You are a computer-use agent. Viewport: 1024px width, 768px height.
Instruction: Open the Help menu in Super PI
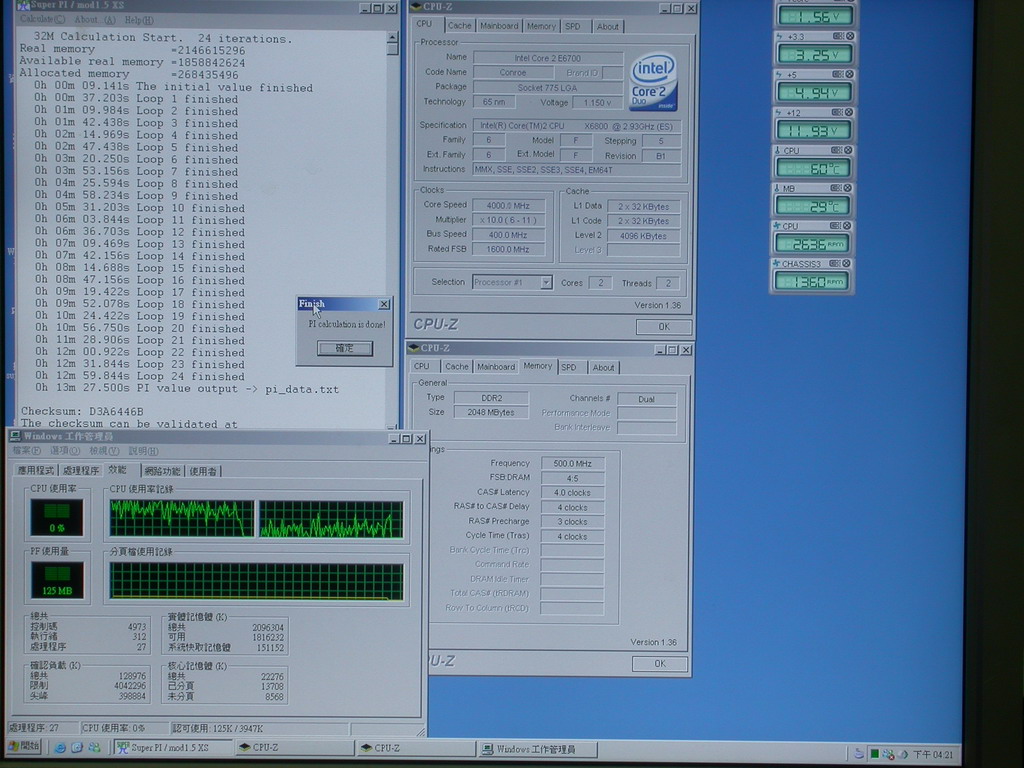[138, 20]
